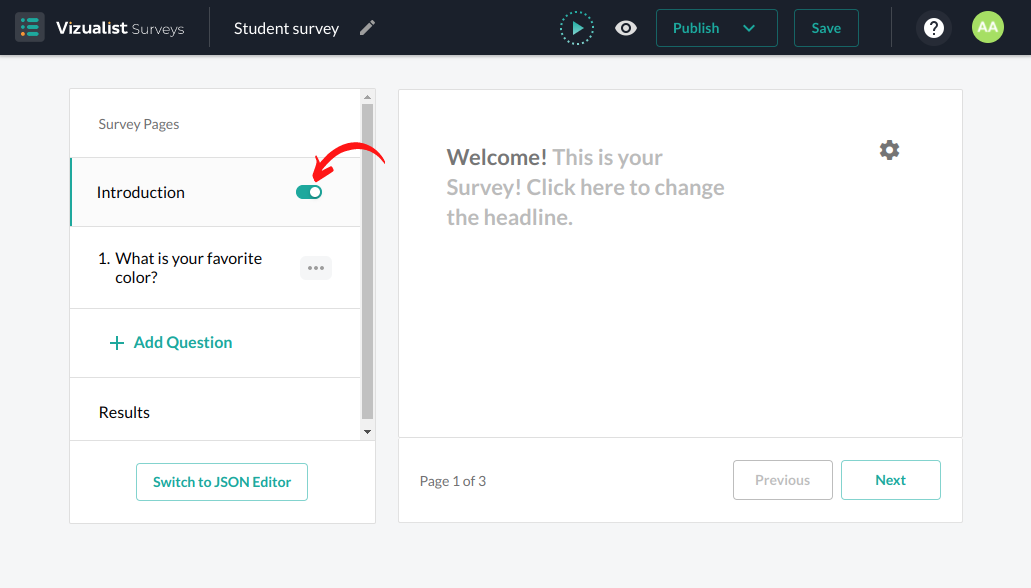This screenshot has width=1031, height=588.
Task: Click the plus icon beside Add Question
Action: (117, 343)
